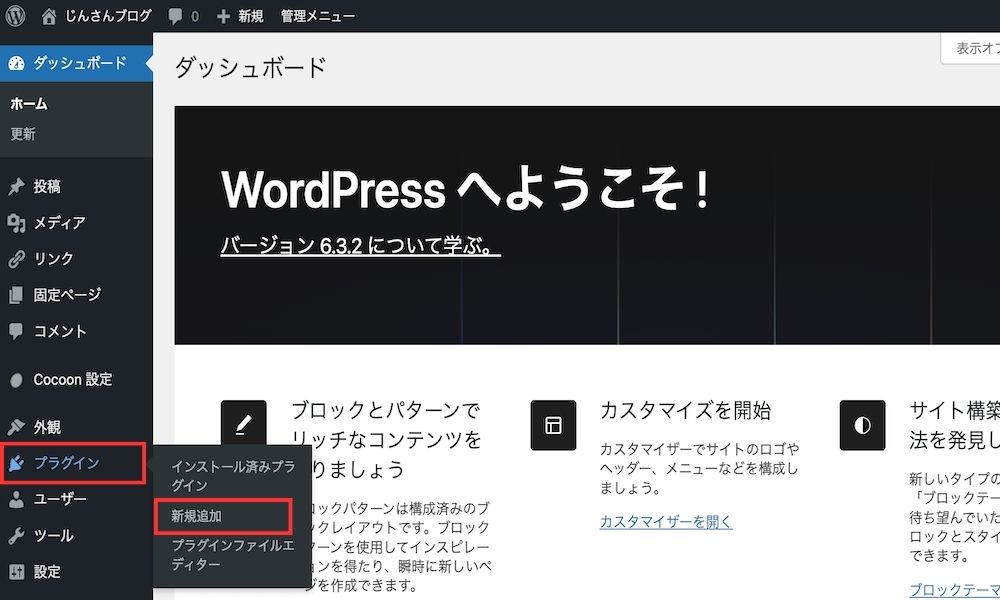1000x600 pixels.
Task: Click the pages icon beside 固定ページ
Action: tap(16, 295)
